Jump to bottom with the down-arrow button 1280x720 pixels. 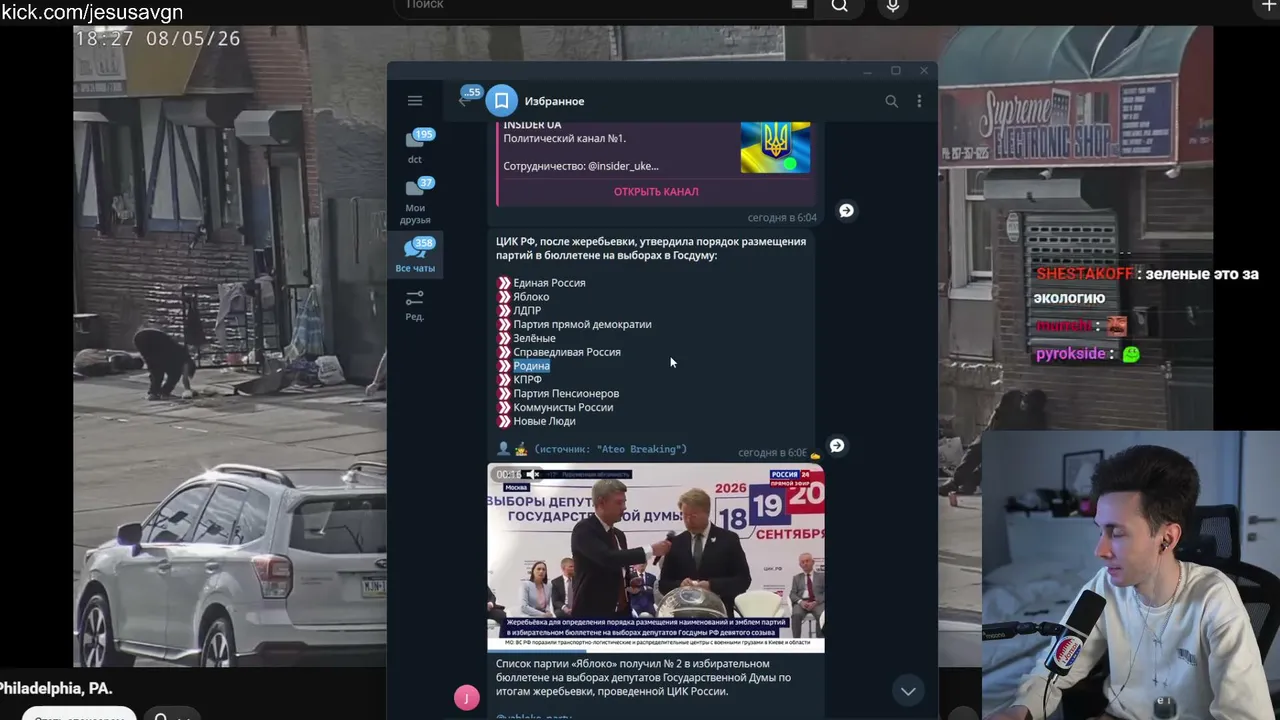click(908, 691)
